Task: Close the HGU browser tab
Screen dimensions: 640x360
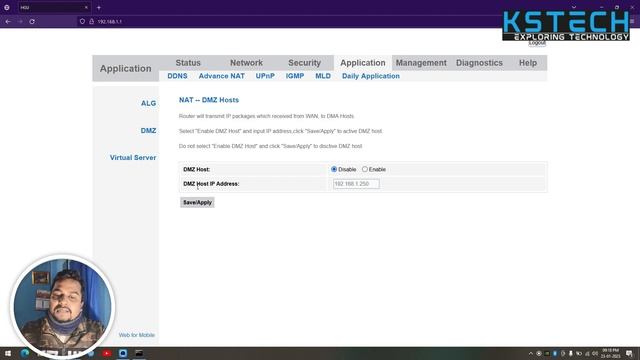Action: pyautogui.click(x=86, y=7)
